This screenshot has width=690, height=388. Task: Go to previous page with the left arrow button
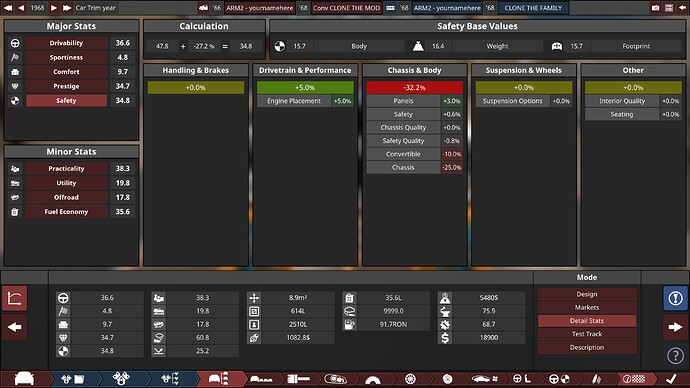pyautogui.click(x=15, y=327)
